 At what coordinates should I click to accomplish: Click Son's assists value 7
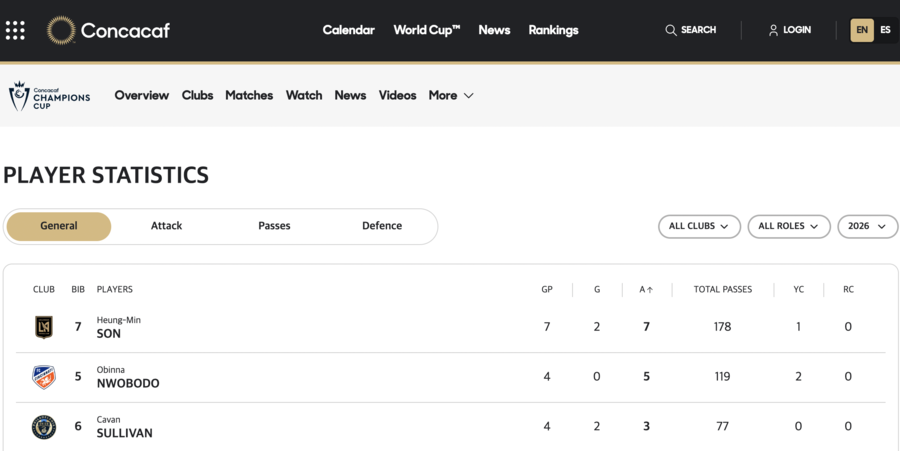pos(646,327)
